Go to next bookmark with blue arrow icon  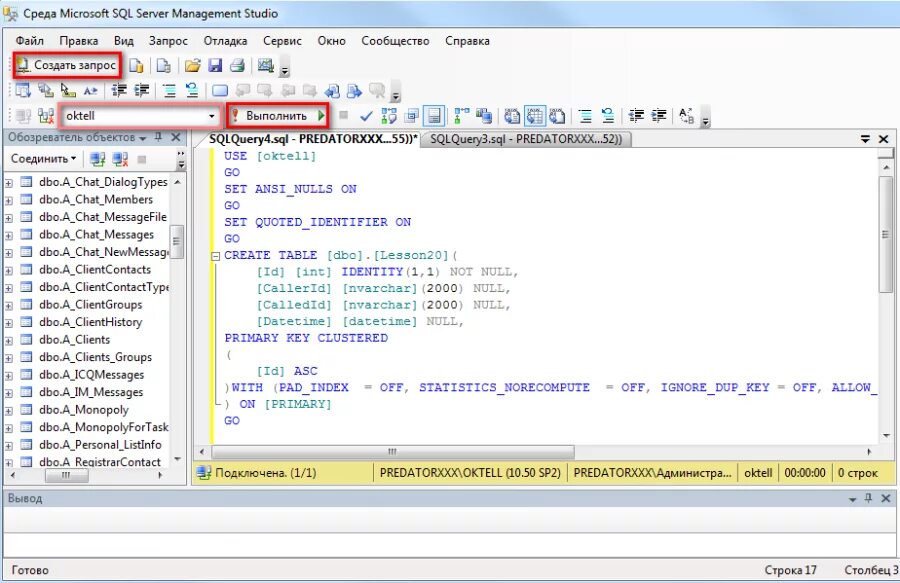coord(355,91)
